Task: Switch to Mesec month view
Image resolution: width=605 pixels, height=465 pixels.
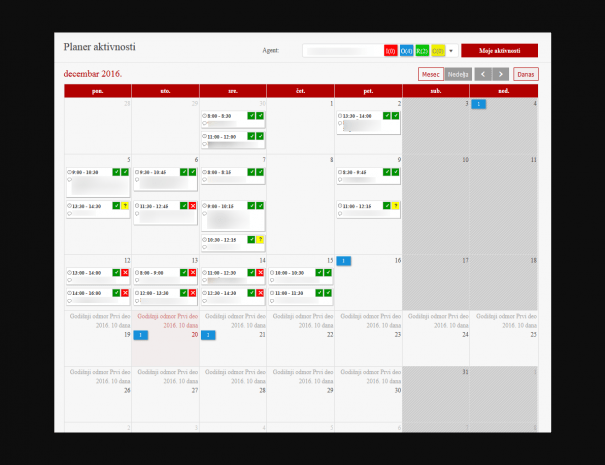Action: 430,74
